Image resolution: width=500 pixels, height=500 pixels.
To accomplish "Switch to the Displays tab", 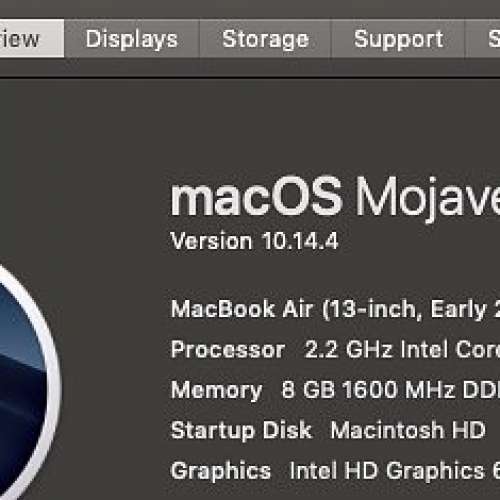I will 132,39.
